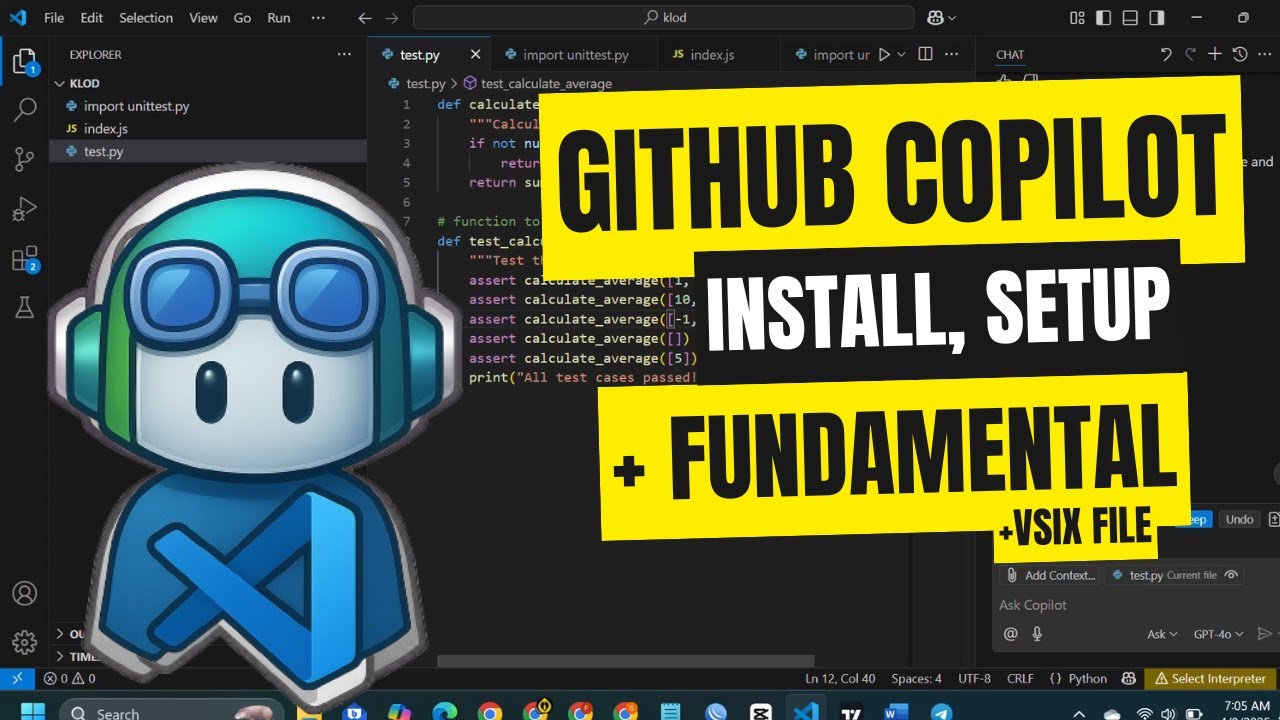Click the send arrow in chat input
The image size is (1280, 720).
coord(1264,633)
